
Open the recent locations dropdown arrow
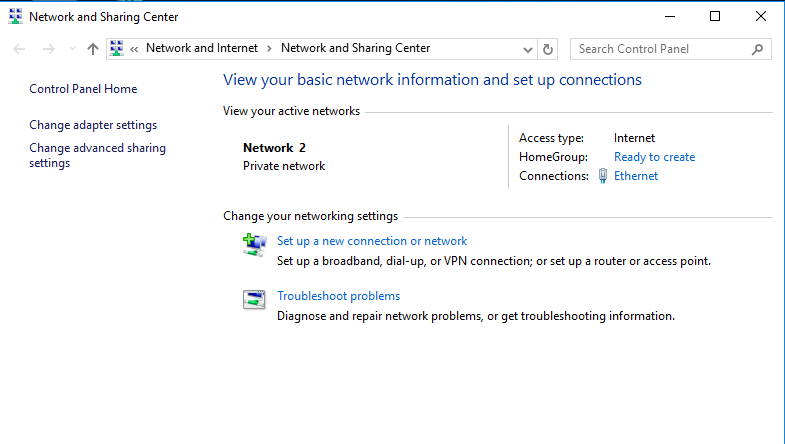tap(72, 49)
